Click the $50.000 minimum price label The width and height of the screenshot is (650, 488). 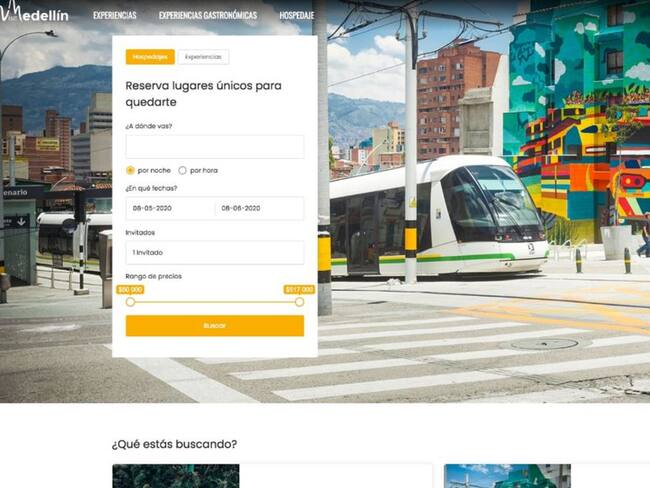[x=130, y=289]
